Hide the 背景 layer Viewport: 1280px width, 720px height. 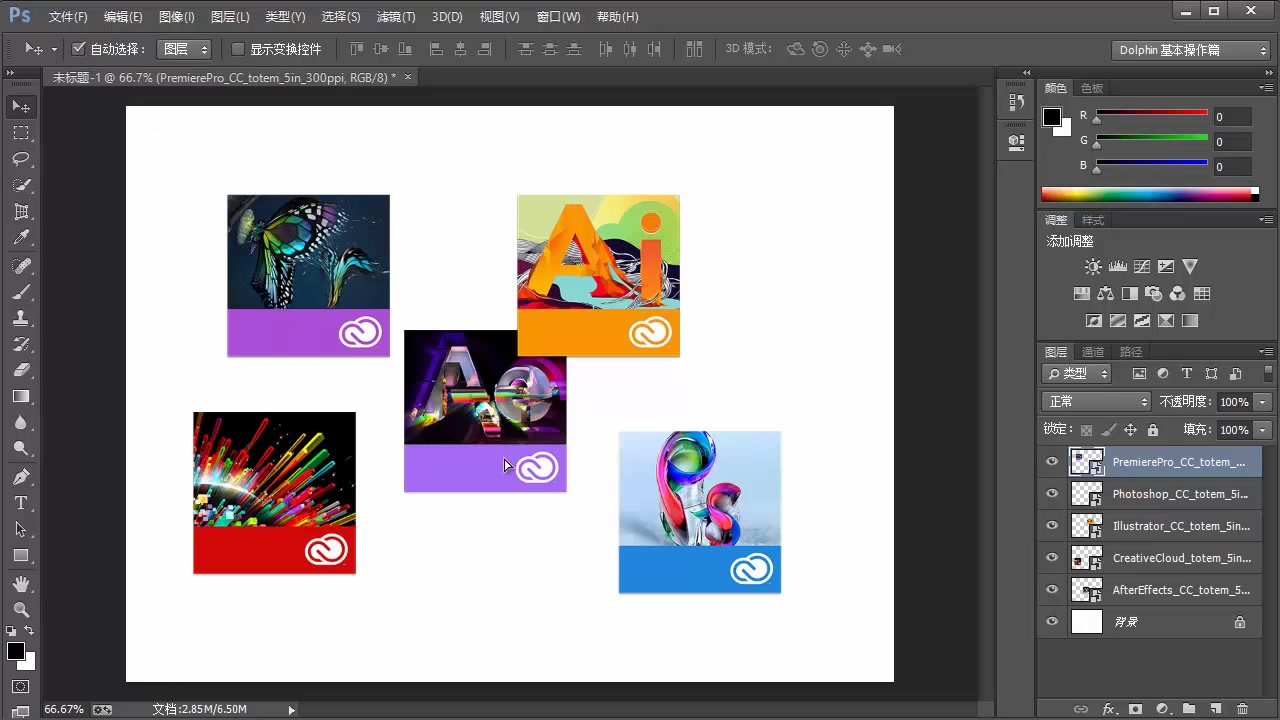(1052, 621)
